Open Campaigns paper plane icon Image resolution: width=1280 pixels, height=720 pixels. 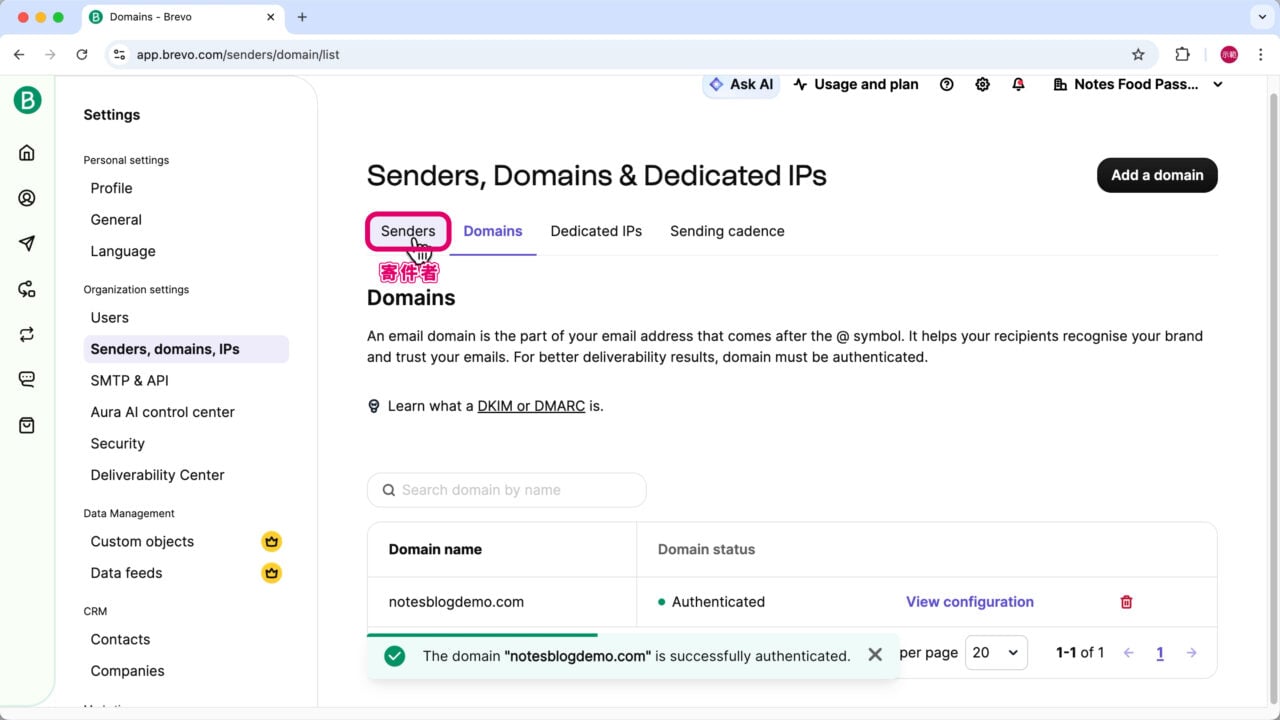(x=27, y=244)
